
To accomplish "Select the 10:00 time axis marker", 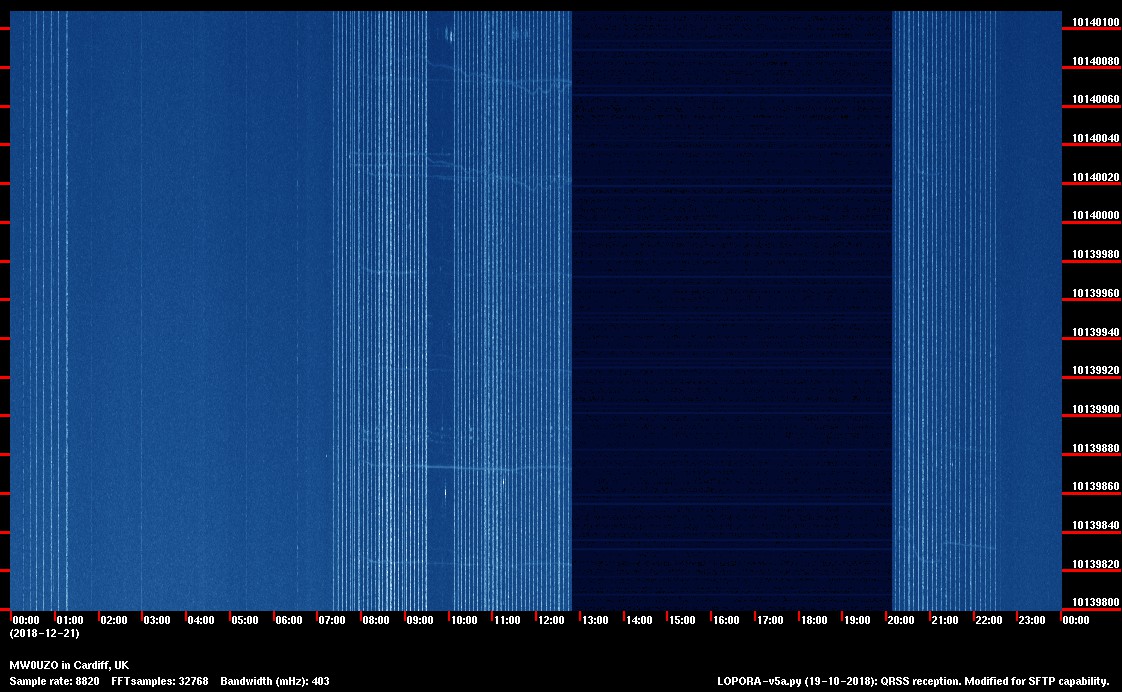I will (x=463, y=621).
